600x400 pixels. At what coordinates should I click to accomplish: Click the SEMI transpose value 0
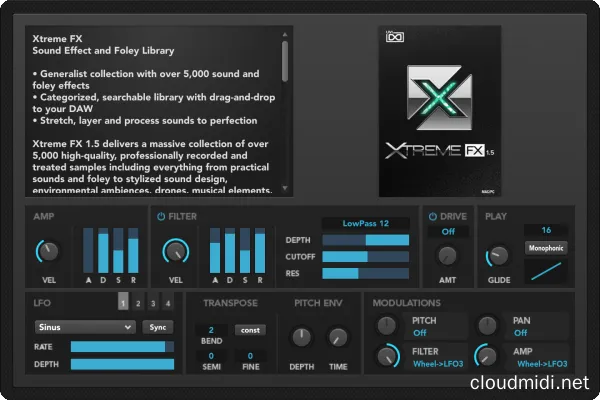pyautogui.click(x=211, y=356)
